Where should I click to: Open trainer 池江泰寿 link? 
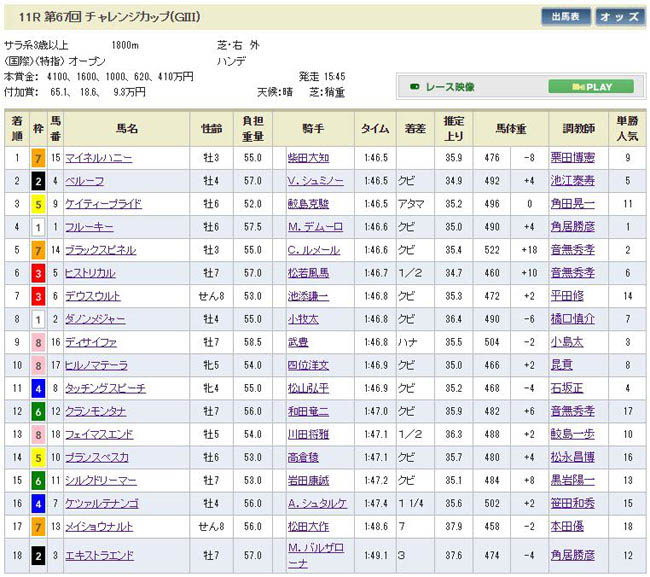click(576, 181)
